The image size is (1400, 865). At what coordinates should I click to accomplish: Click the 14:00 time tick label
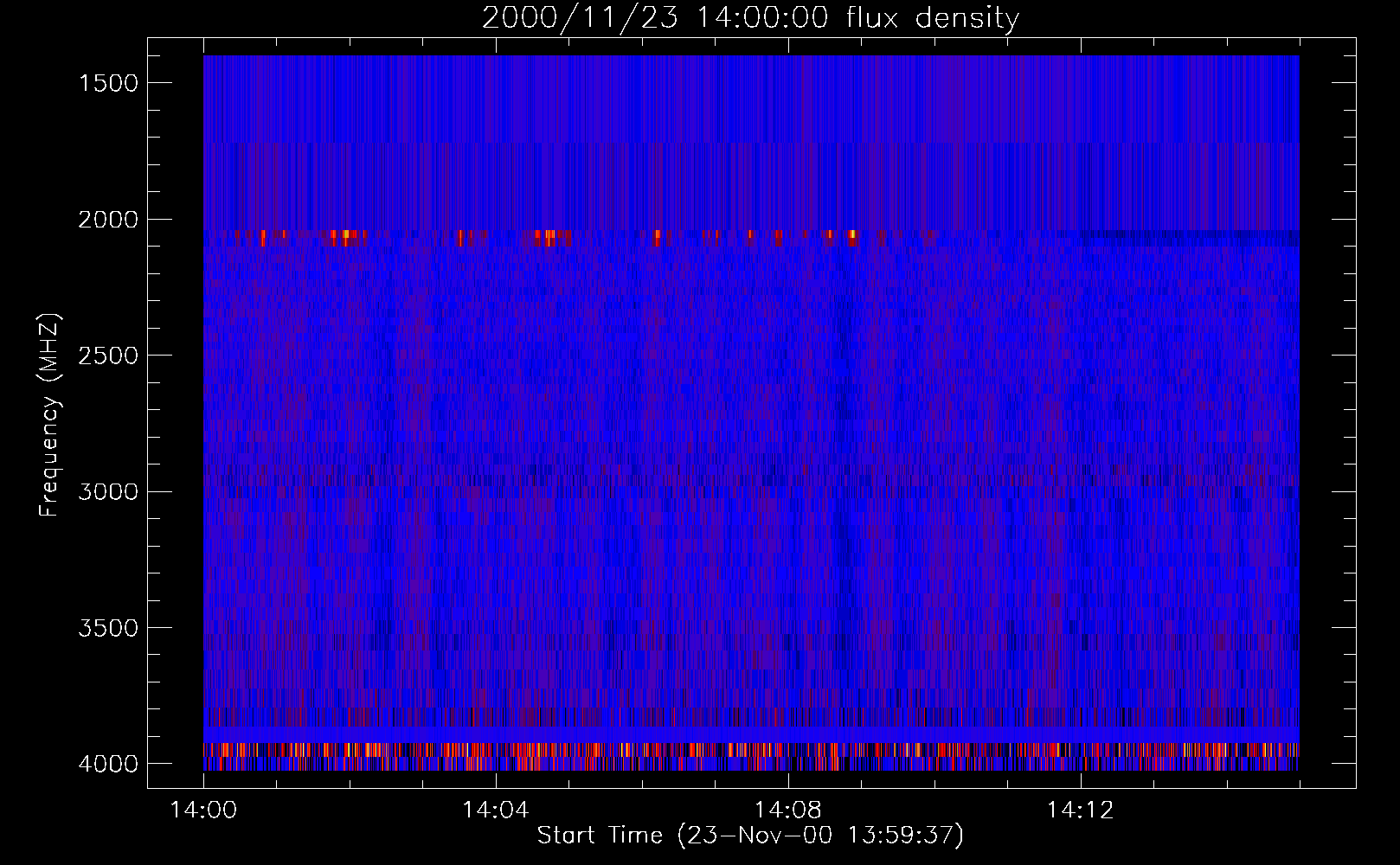click(203, 811)
